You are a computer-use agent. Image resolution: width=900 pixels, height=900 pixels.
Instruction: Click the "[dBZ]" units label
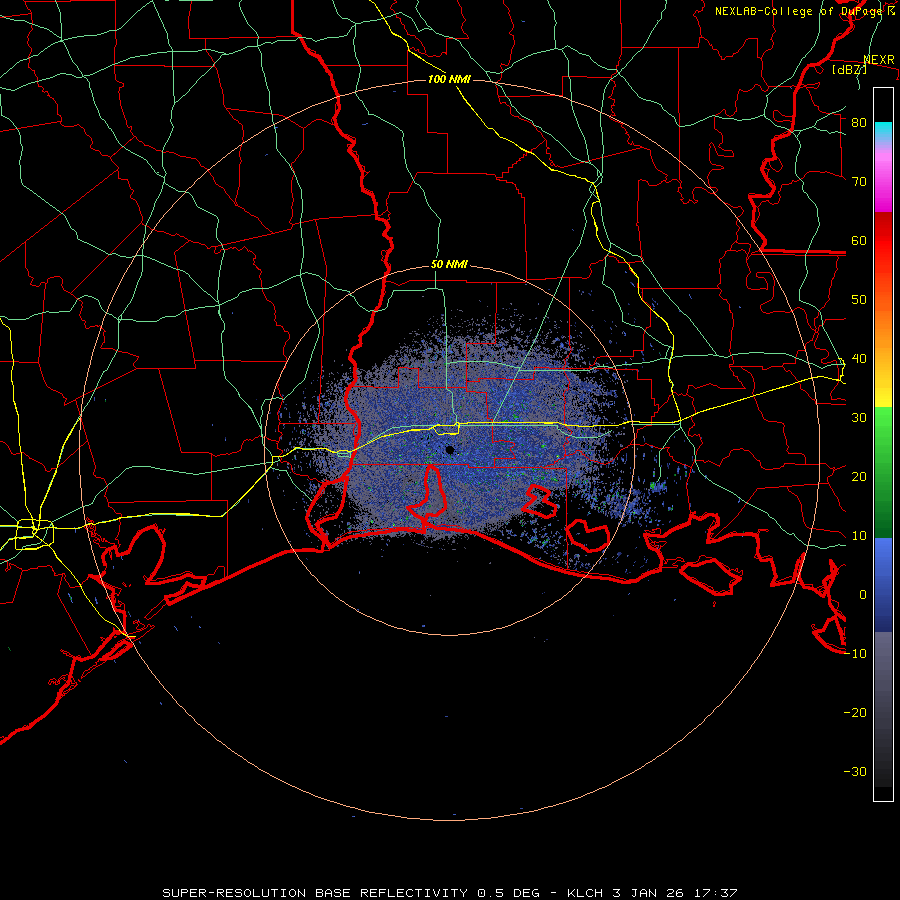[x=849, y=69]
